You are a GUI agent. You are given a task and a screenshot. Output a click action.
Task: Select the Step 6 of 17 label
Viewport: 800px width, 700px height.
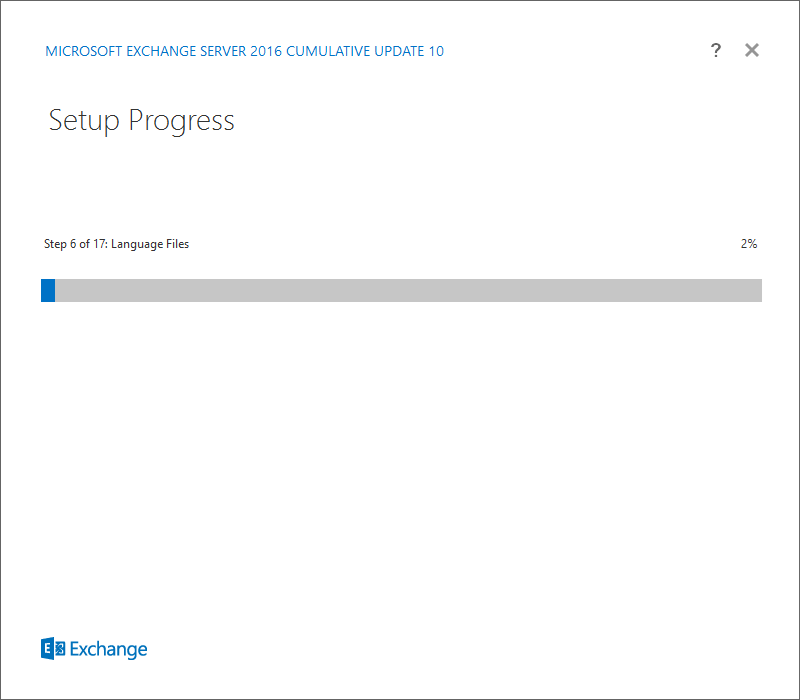[x=76, y=244]
